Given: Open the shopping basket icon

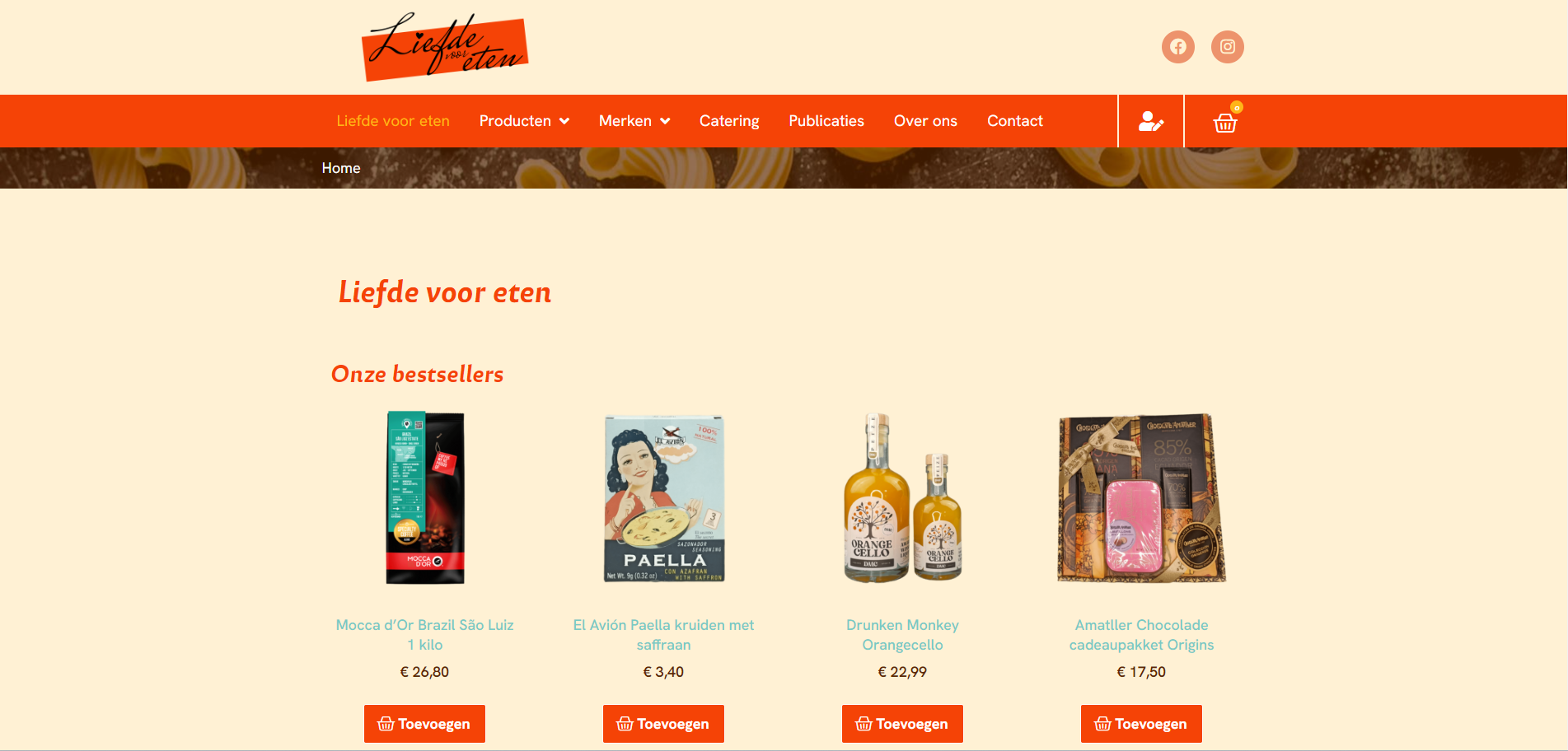Looking at the screenshot, I should 1225,122.
